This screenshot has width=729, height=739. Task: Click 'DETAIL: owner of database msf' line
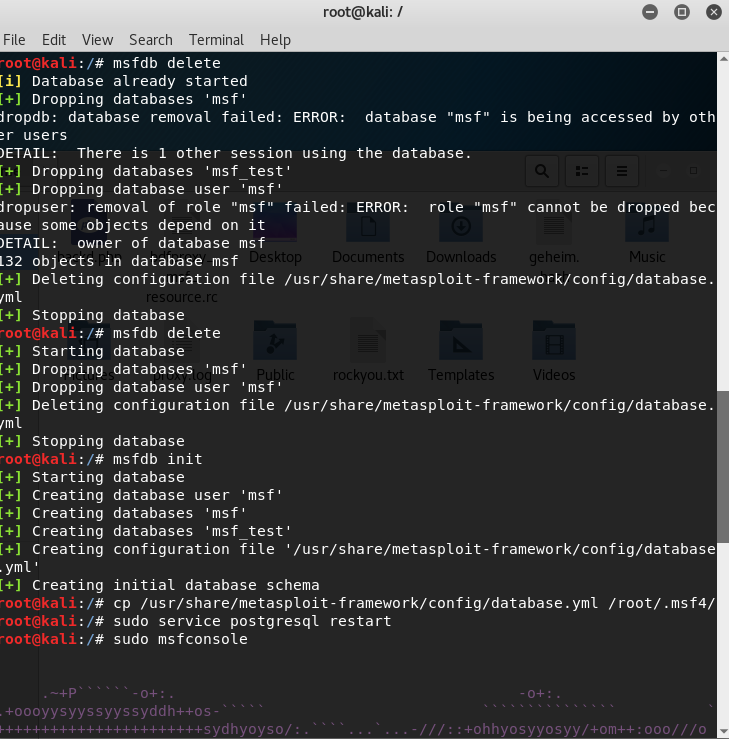coord(132,243)
